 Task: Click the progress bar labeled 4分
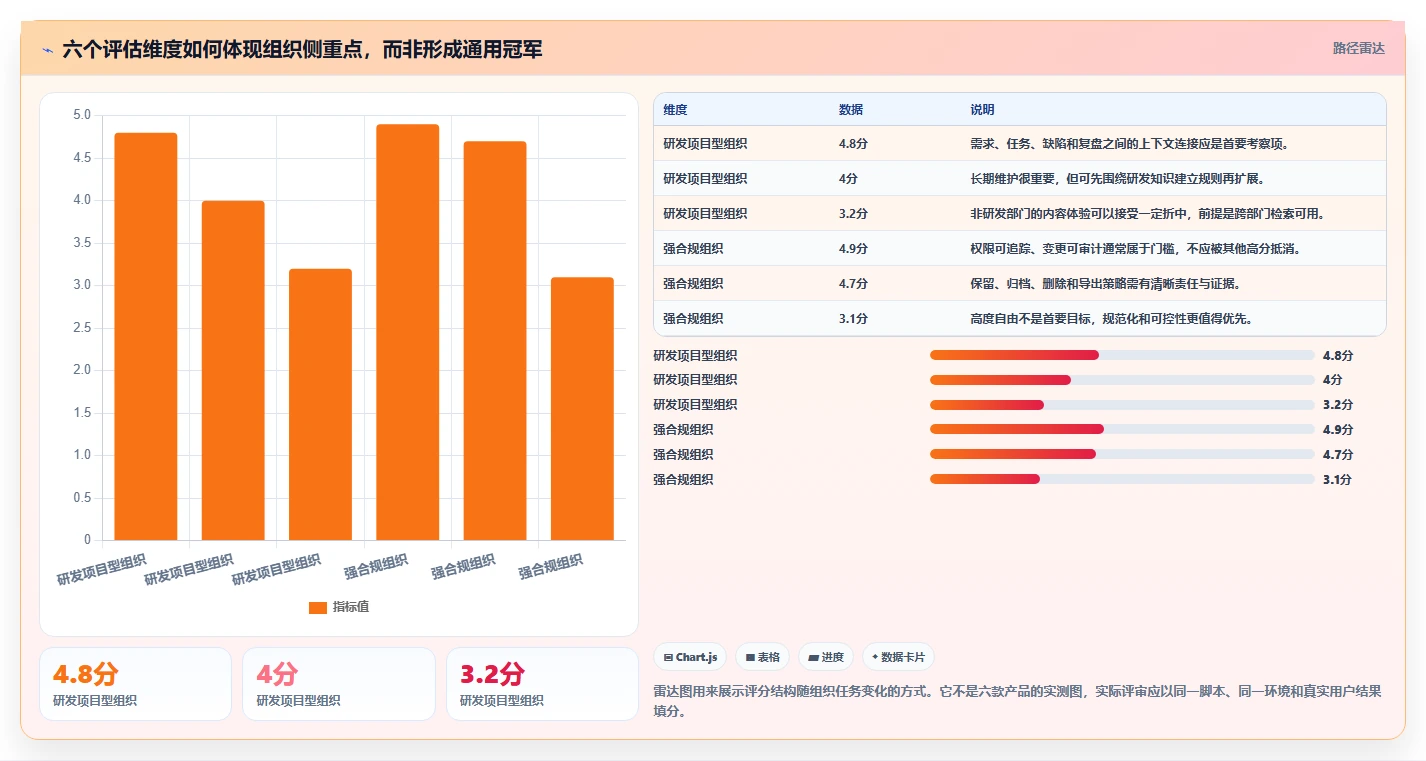point(1122,380)
